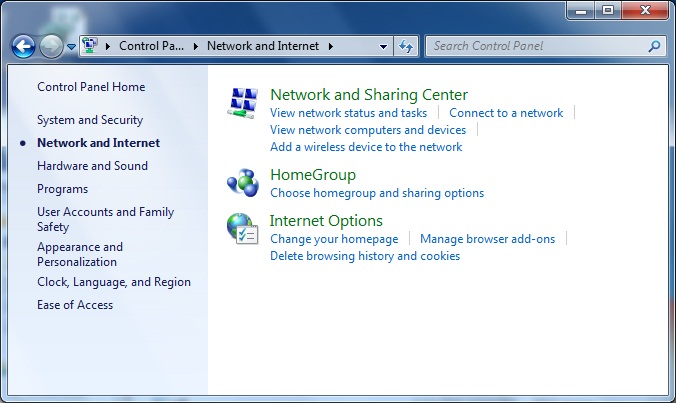Click Control Pa... breadcrumb segment
676x403 pixels.
click(151, 46)
